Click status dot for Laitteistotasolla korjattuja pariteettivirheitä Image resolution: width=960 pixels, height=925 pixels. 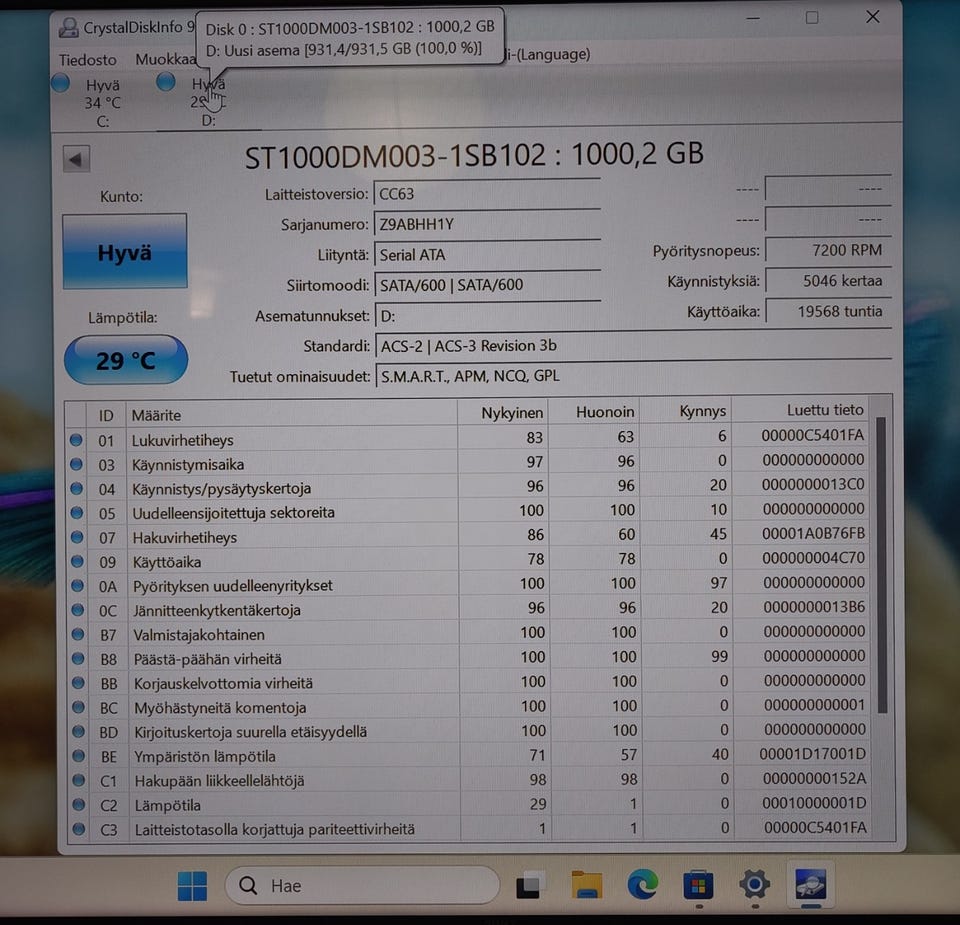coord(79,829)
